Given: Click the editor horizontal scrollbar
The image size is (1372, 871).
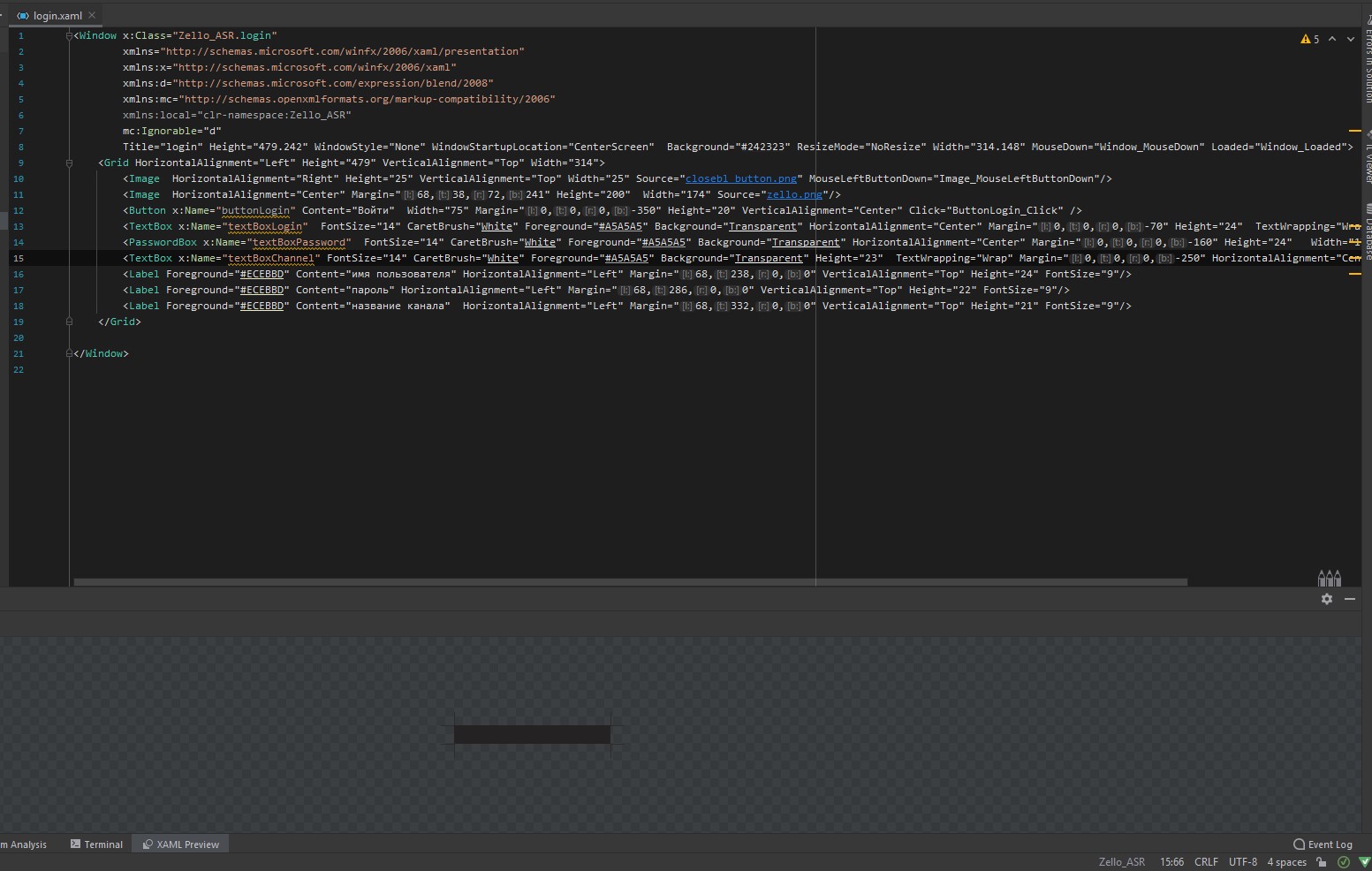Looking at the screenshot, I should [x=630, y=582].
